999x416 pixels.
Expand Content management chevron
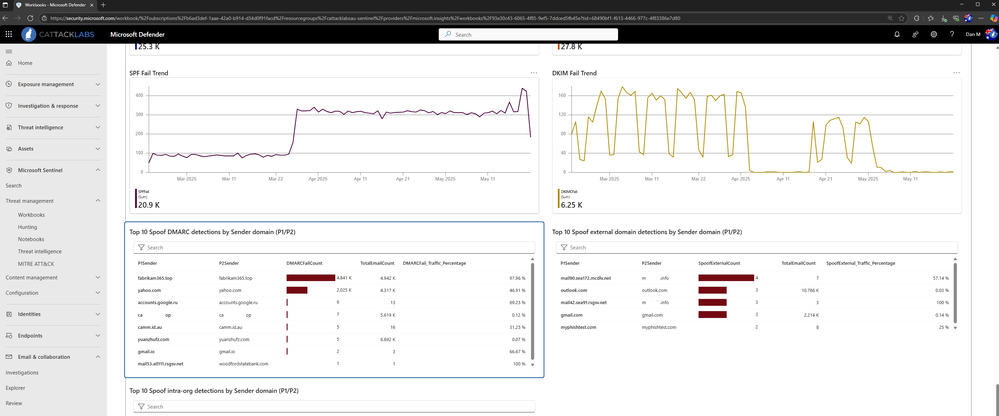(97, 277)
